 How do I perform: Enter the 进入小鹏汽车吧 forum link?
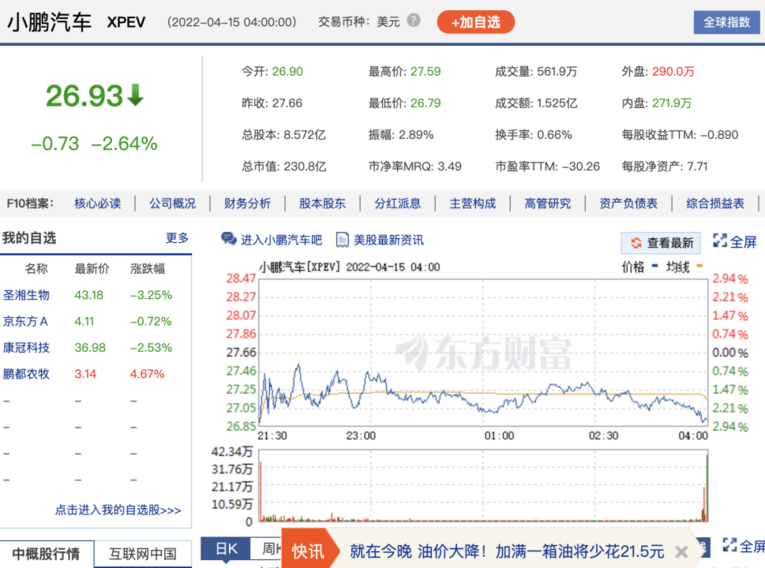[x=282, y=240]
